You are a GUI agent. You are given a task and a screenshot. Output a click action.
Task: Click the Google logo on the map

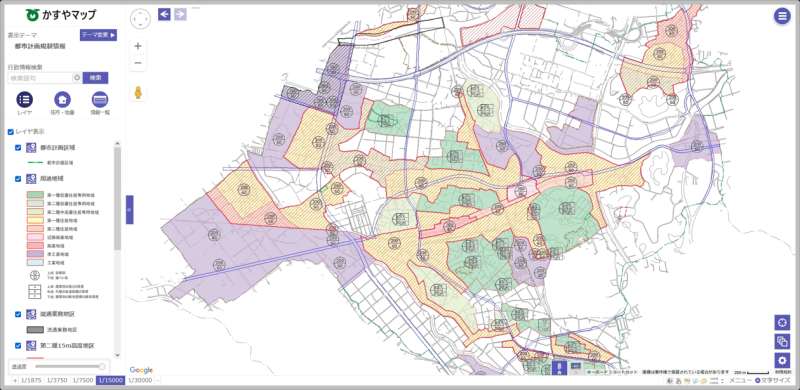[x=141, y=370]
